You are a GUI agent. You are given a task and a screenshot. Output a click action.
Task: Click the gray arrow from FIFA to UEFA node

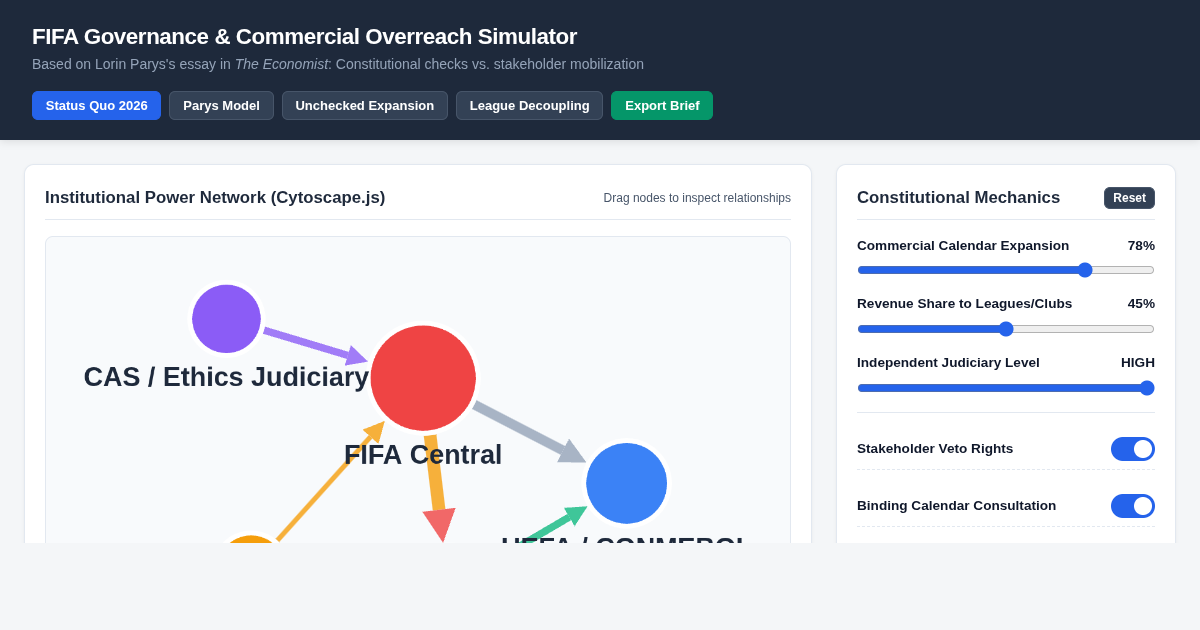[x=528, y=432]
